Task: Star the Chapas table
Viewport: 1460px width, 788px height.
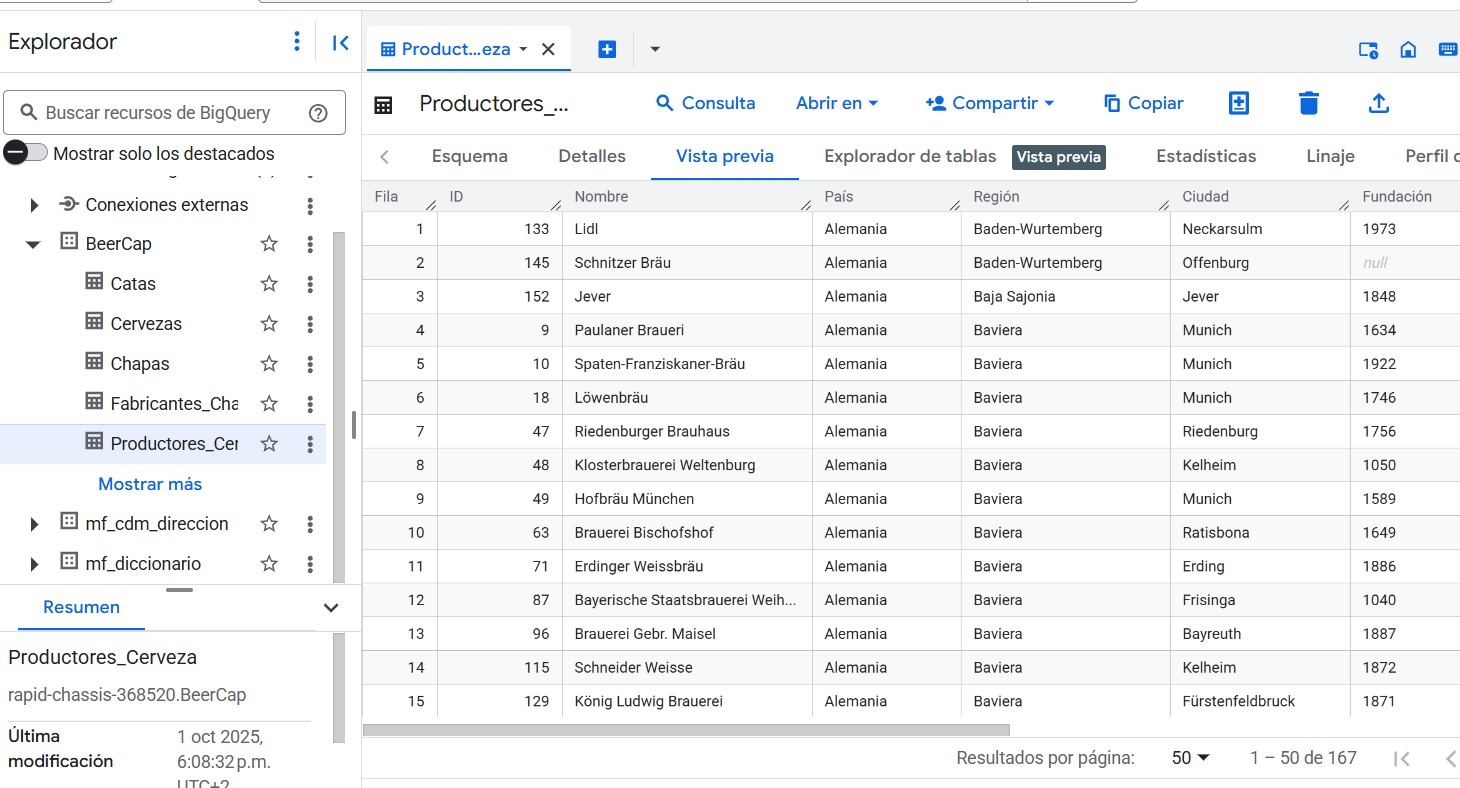Action: (x=269, y=364)
